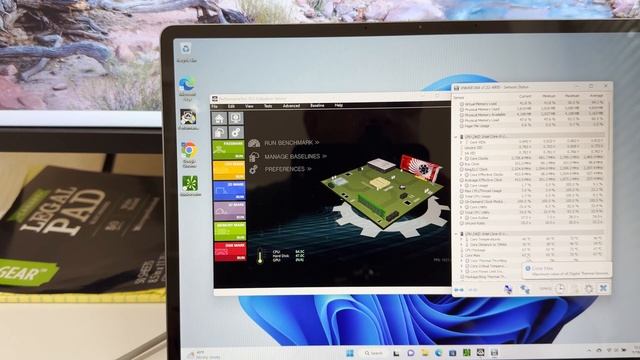640x360 pixels.
Task: Open the Advanced menu
Action: coord(291,106)
